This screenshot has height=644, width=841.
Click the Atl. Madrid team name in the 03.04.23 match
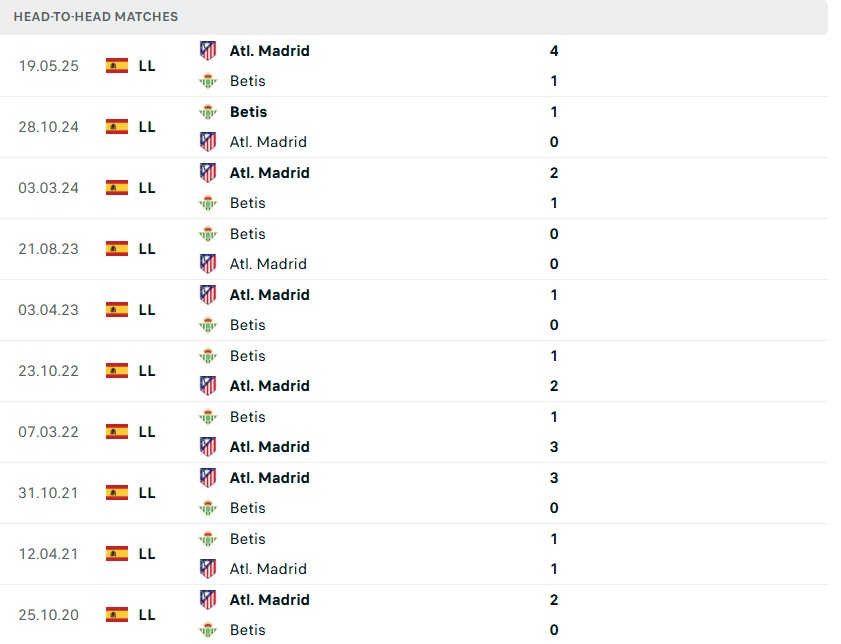(x=269, y=295)
